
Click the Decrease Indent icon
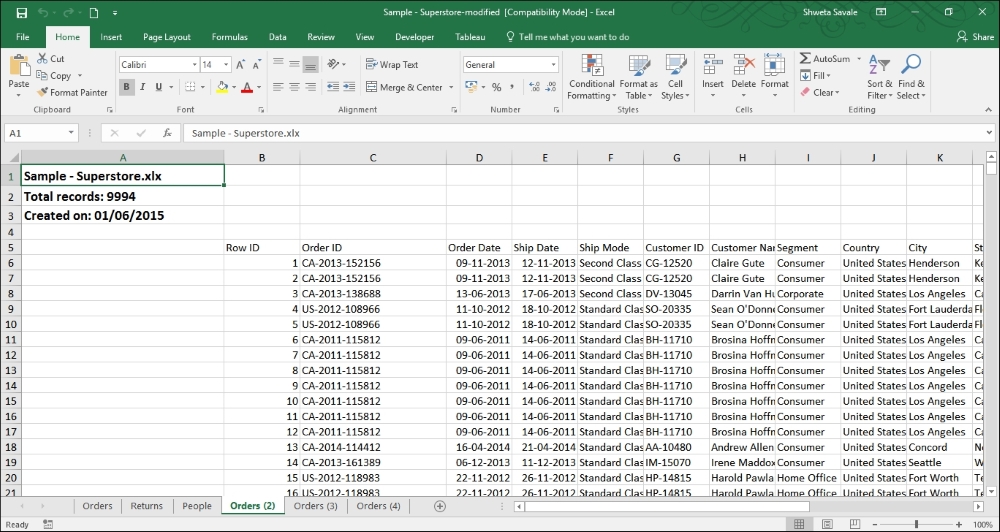[332, 87]
